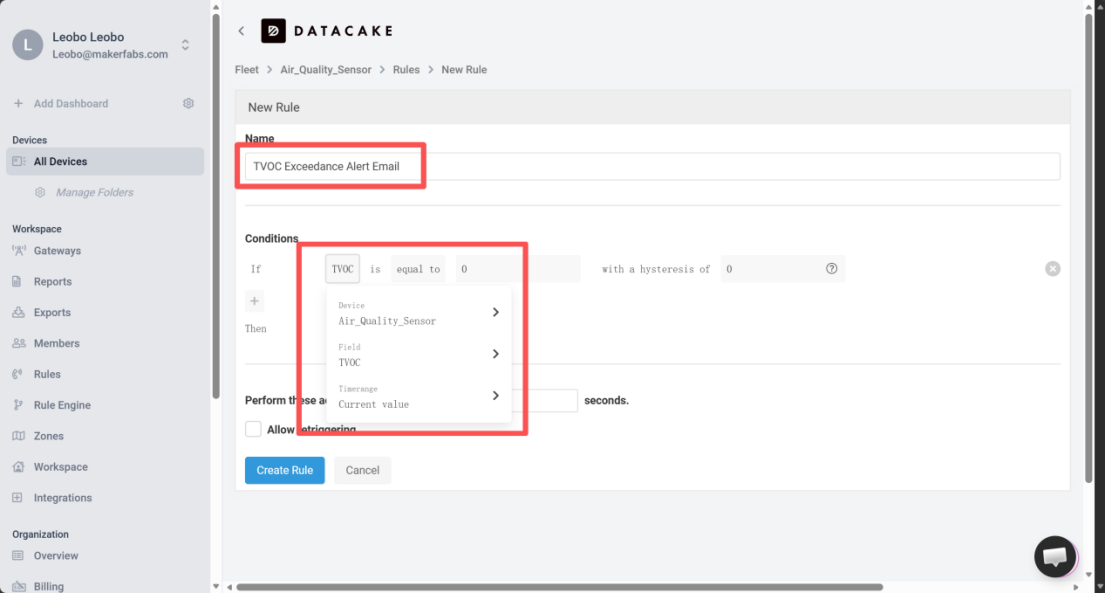Expand the account switcher arrows
Screen dimensions: 1106x593
pos(185,45)
